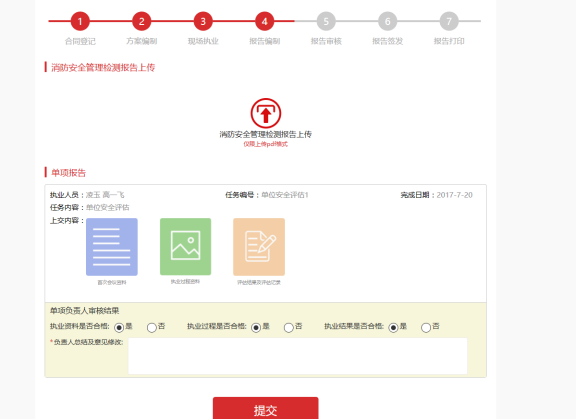The height and width of the screenshot is (419, 576).
Task: Jump to step 6 报告签发 circle
Action: [388, 21]
